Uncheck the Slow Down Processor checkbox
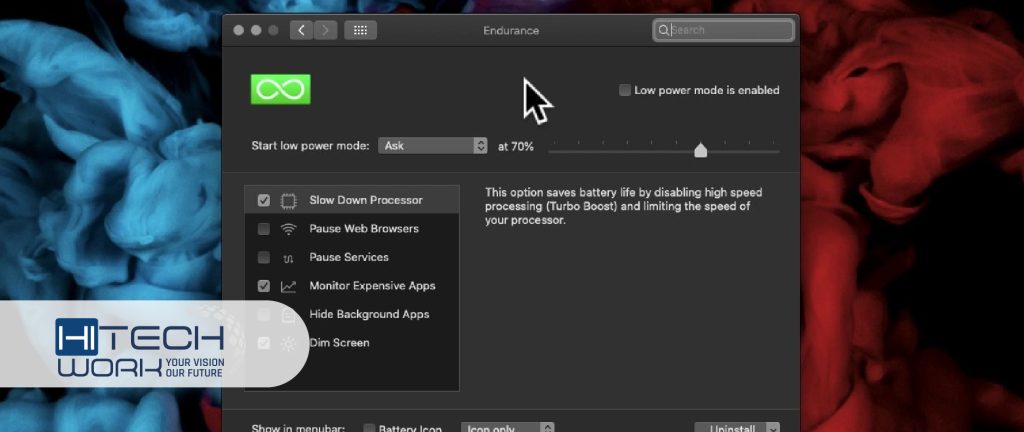The height and width of the screenshot is (432, 1024). click(264, 200)
